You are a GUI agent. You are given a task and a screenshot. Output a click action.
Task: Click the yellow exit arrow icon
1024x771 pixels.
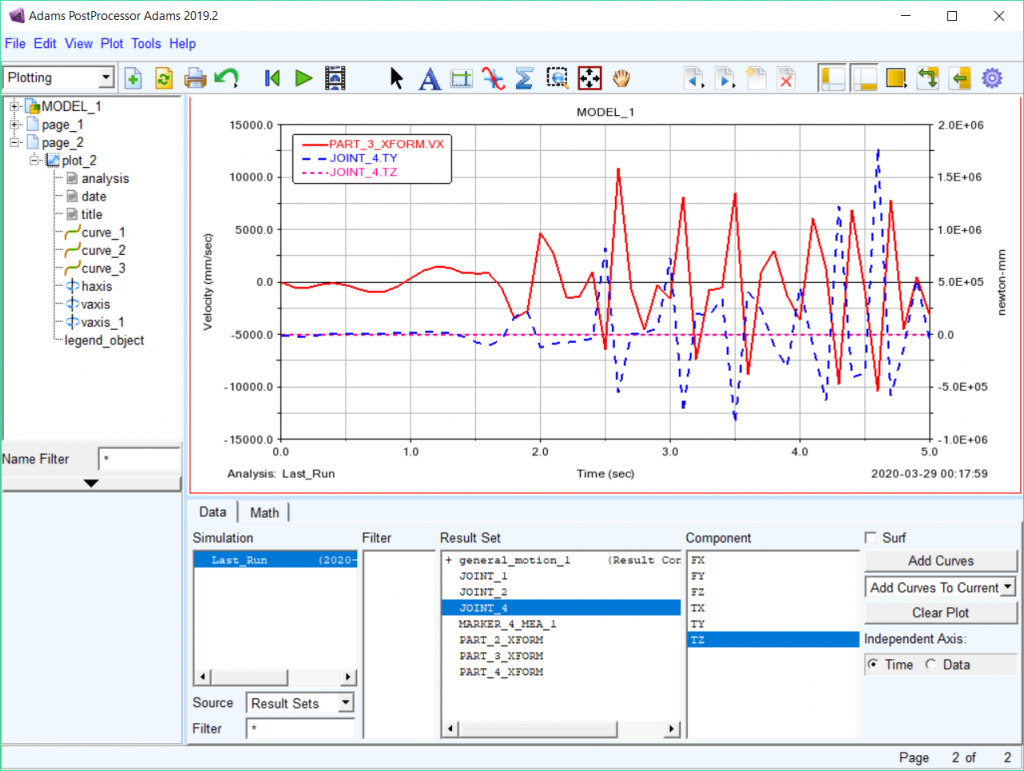(959, 78)
